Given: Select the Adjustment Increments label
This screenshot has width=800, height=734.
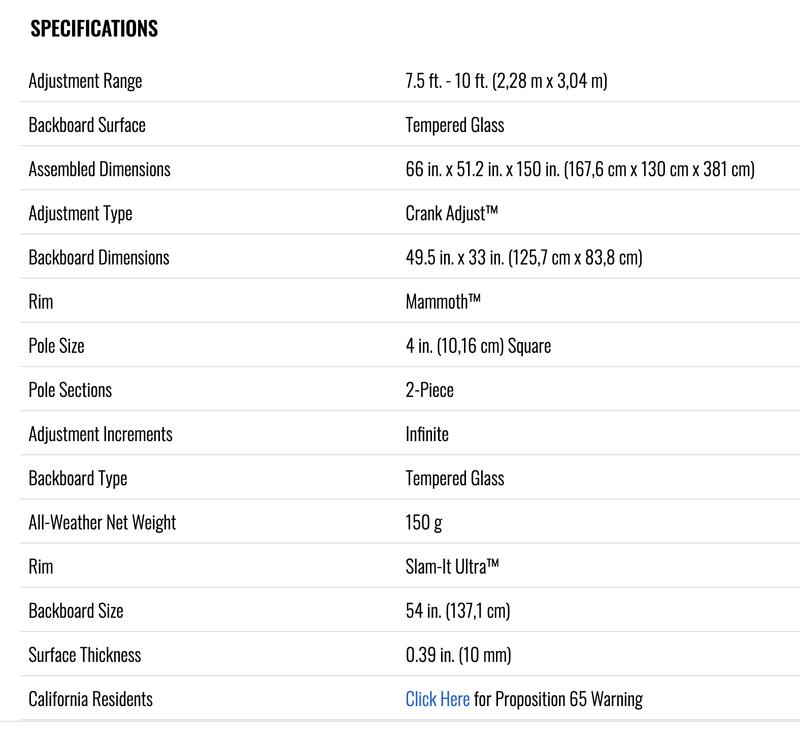Looking at the screenshot, I should click(x=100, y=434).
